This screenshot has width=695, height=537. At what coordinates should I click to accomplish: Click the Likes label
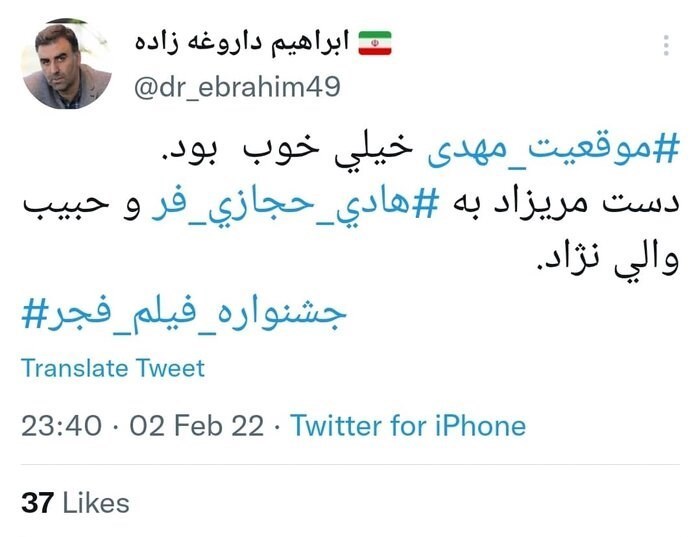(96, 502)
